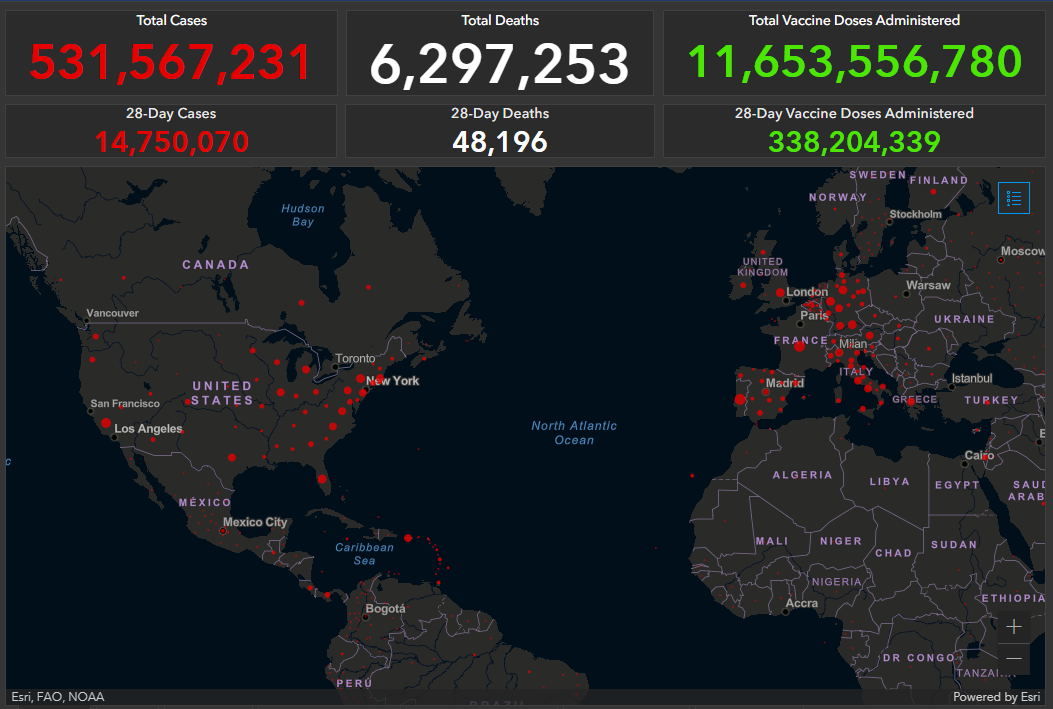
Task: Click the Total Vaccine Doses Administered figure
Action: tap(854, 62)
